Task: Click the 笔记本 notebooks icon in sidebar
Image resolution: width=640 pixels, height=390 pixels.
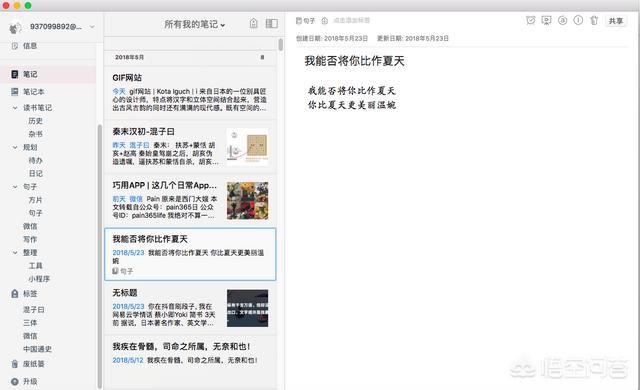Action: (x=15, y=91)
